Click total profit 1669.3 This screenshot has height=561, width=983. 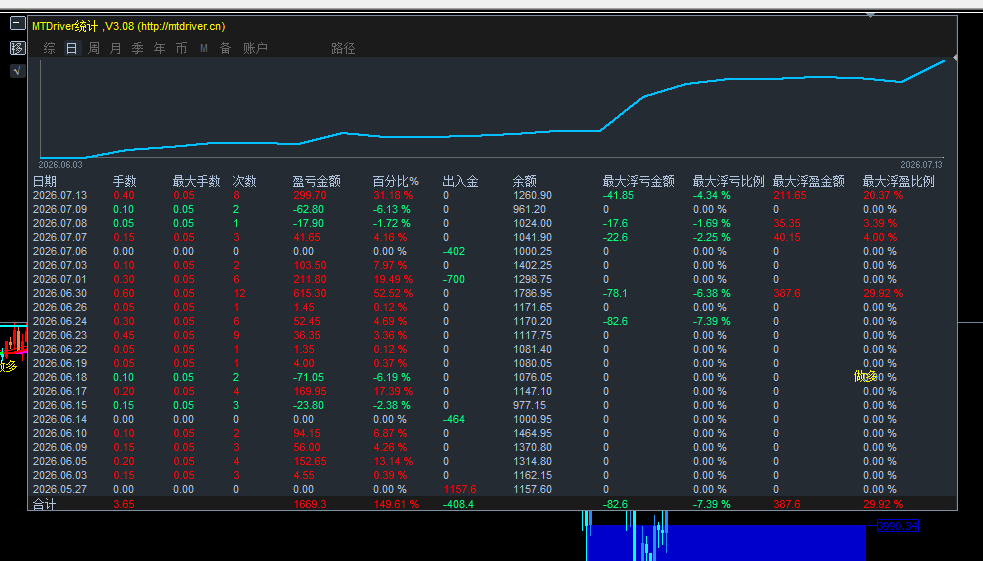pyautogui.click(x=310, y=505)
